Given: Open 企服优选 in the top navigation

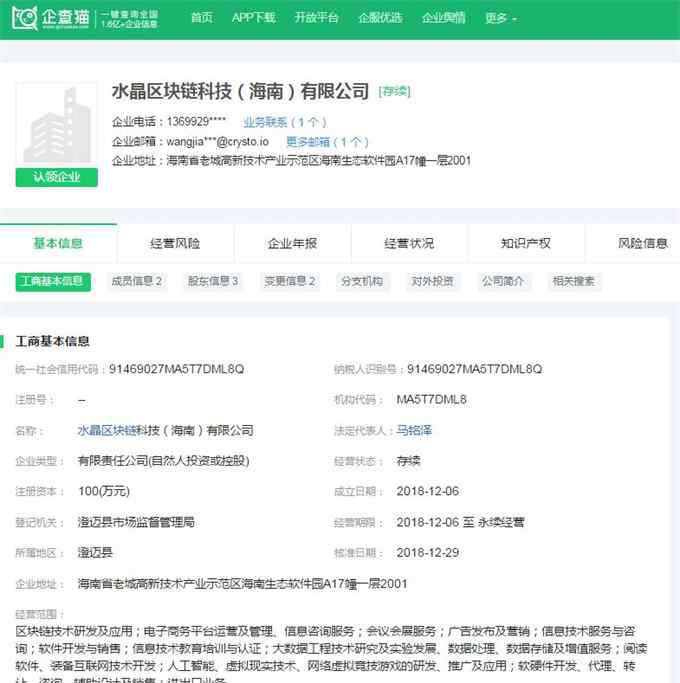Looking at the screenshot, I should pyautogui.click(x=380, y=18).
